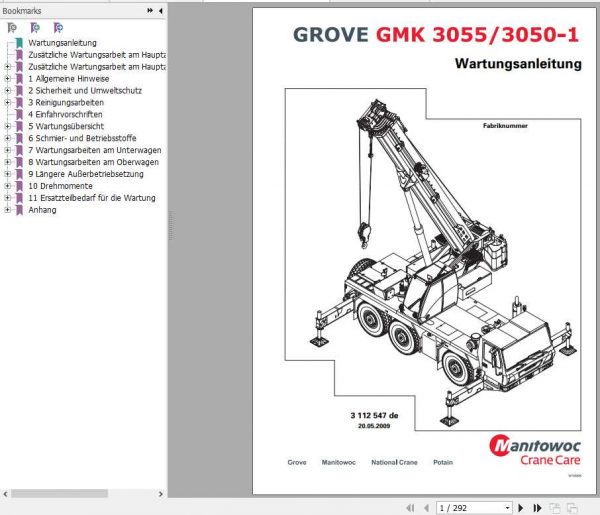Image resolution: width=600 pixels, height=515 pixels.
Task: Click the Grove brand name in footer
Action: tap(297, 462)
